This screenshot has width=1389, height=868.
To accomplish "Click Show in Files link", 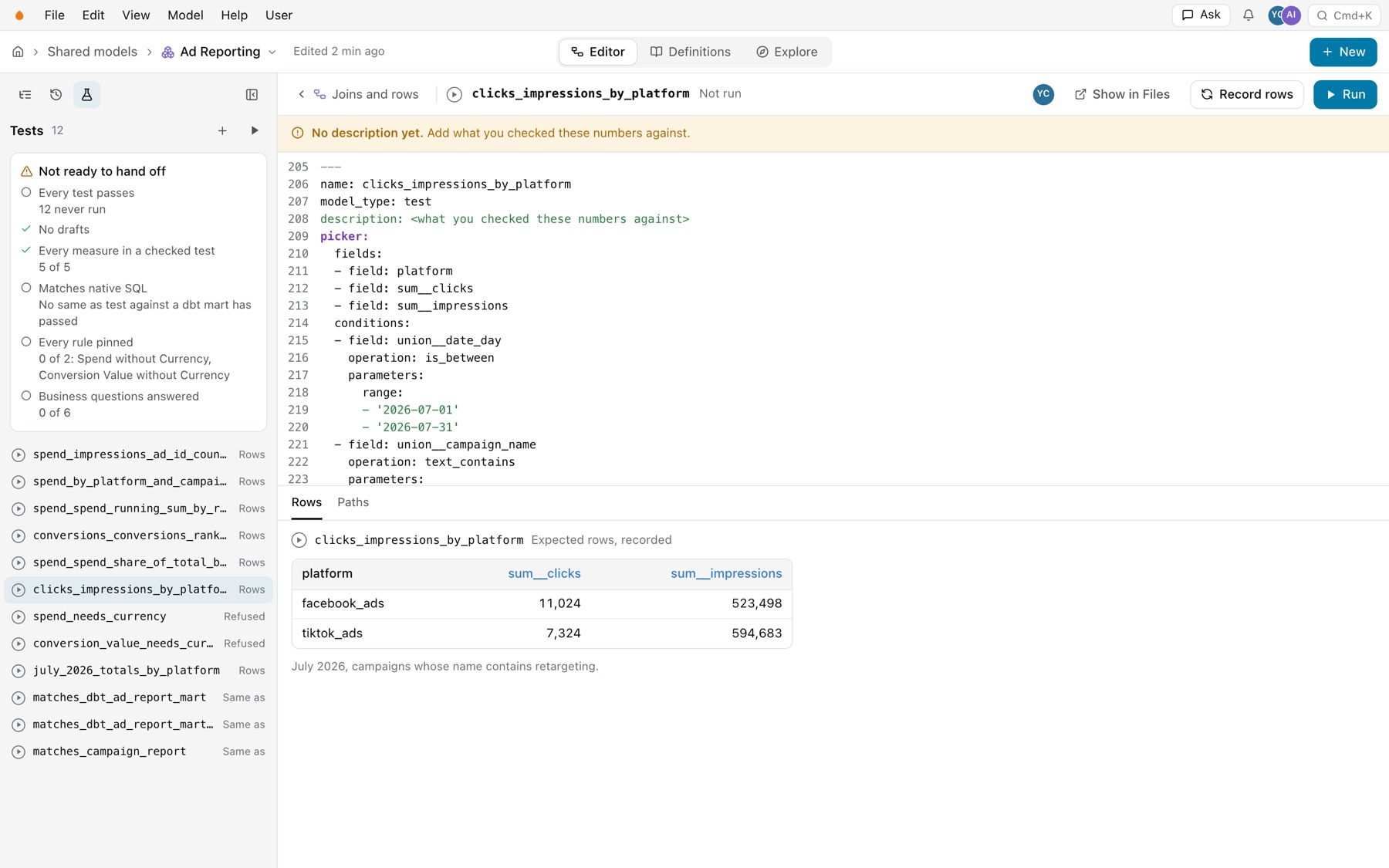I will (x=1122, y=94).
